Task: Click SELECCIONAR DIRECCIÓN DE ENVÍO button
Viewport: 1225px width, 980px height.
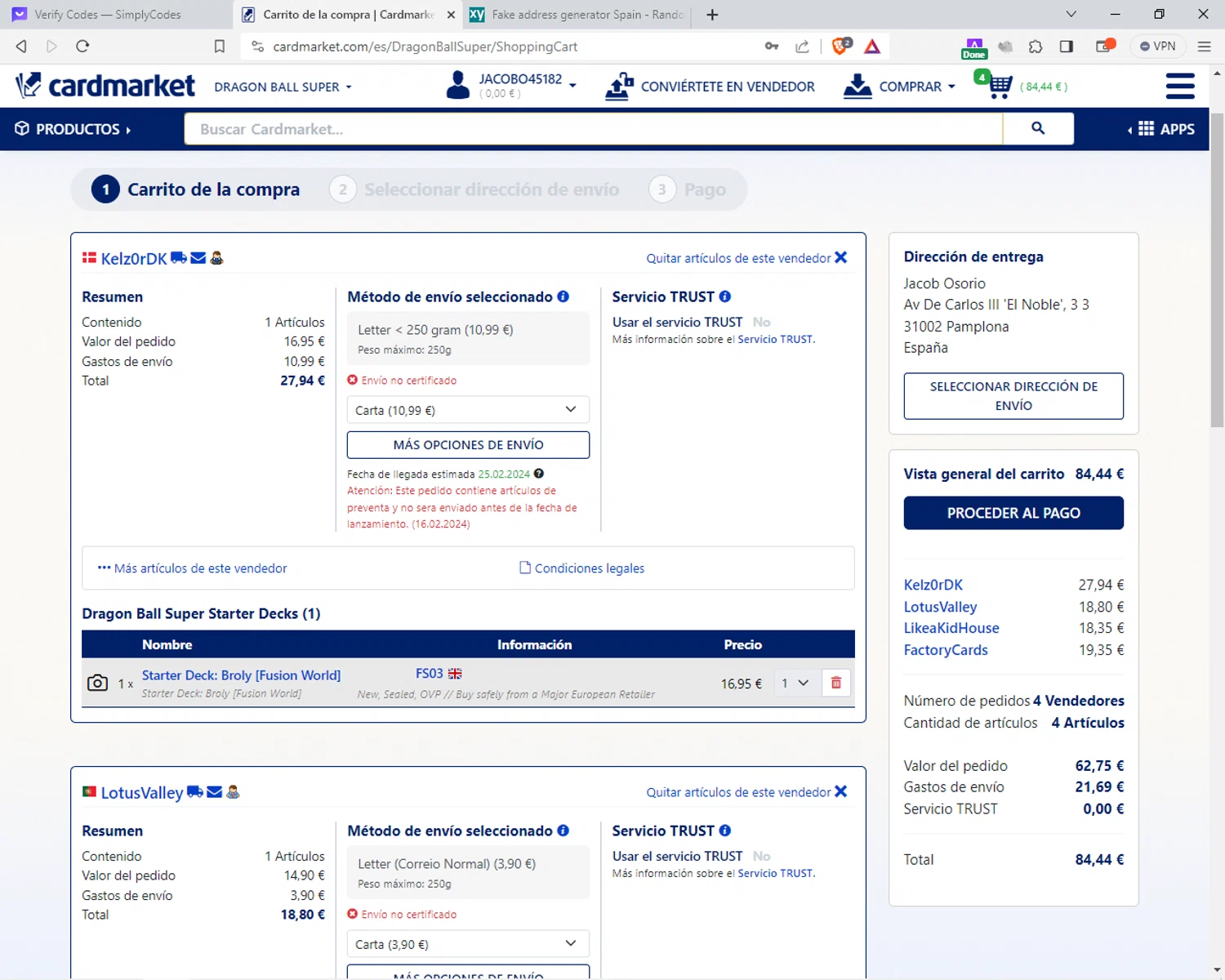Action: [1013, 396]
